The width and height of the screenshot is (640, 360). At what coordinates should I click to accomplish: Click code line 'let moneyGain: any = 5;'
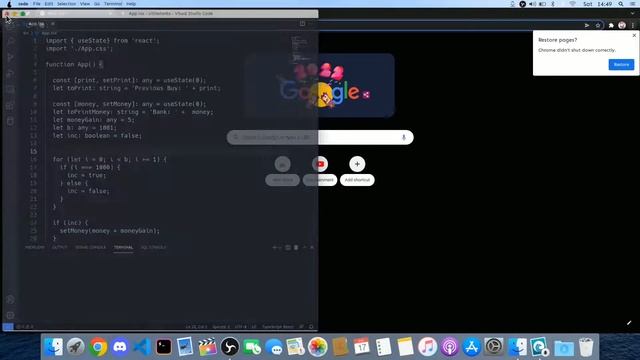tap(93, 120)
